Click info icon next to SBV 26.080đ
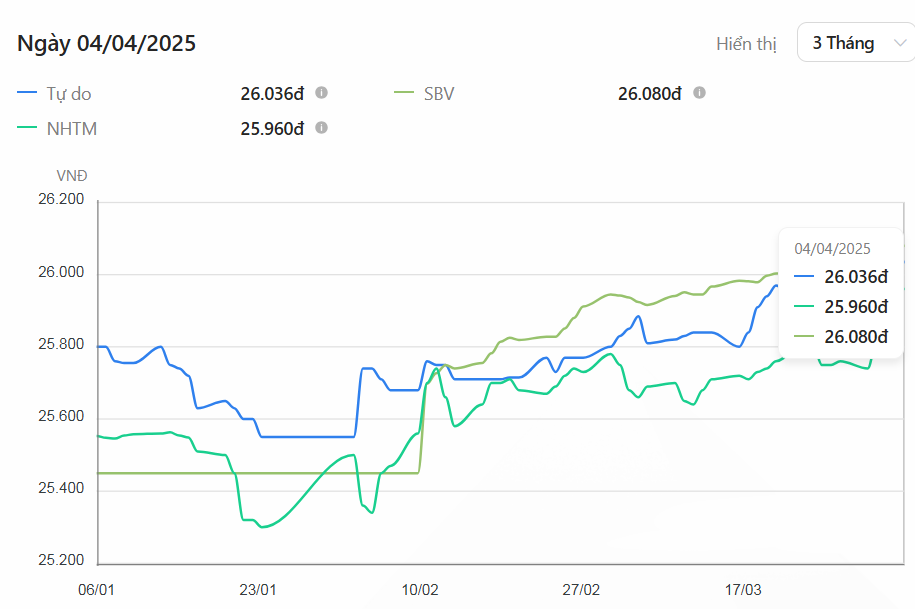The width and height of the screenshot is (915, 609). tap(699, 93)
